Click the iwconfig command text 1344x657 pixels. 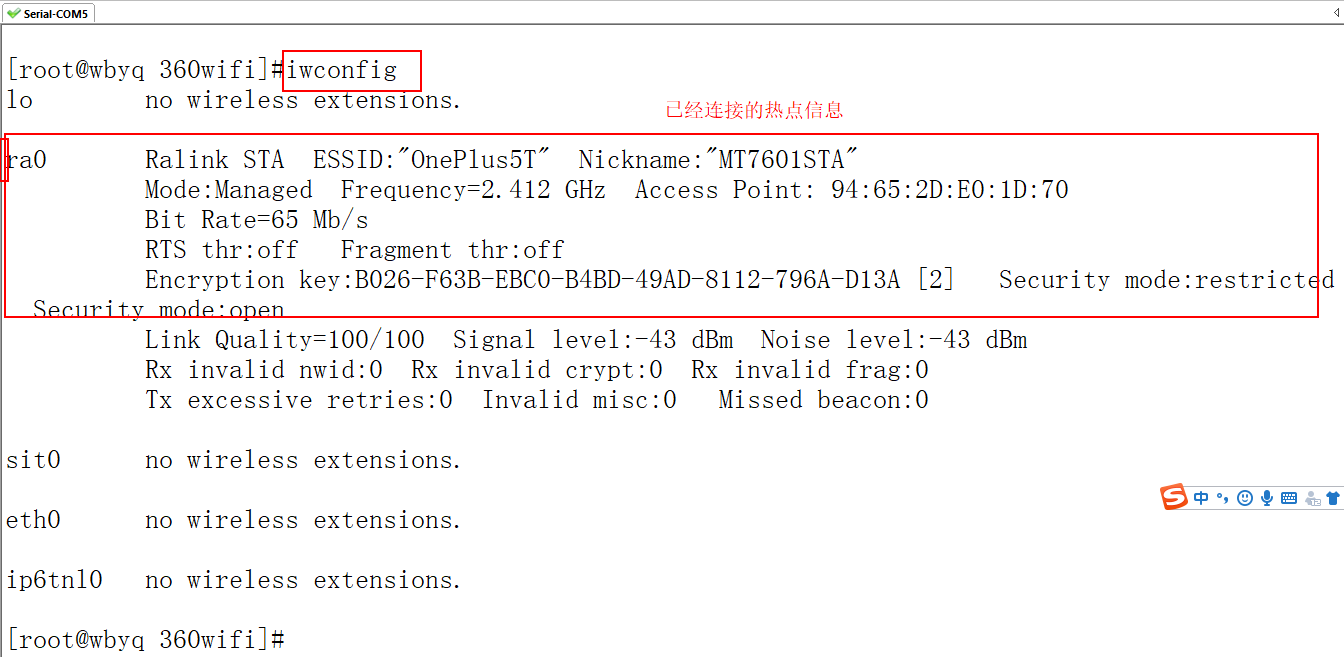[342, 70]
